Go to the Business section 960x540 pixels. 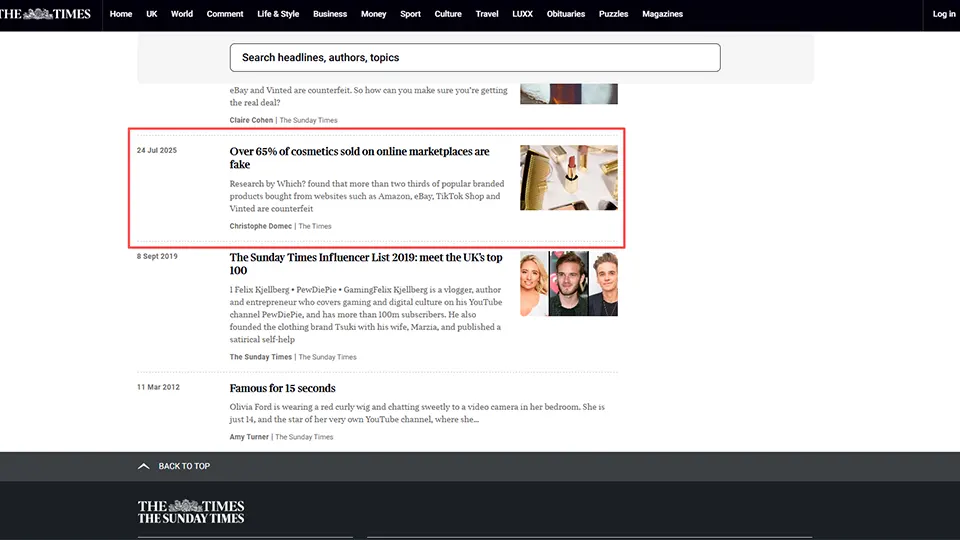[x=330, y=13]
